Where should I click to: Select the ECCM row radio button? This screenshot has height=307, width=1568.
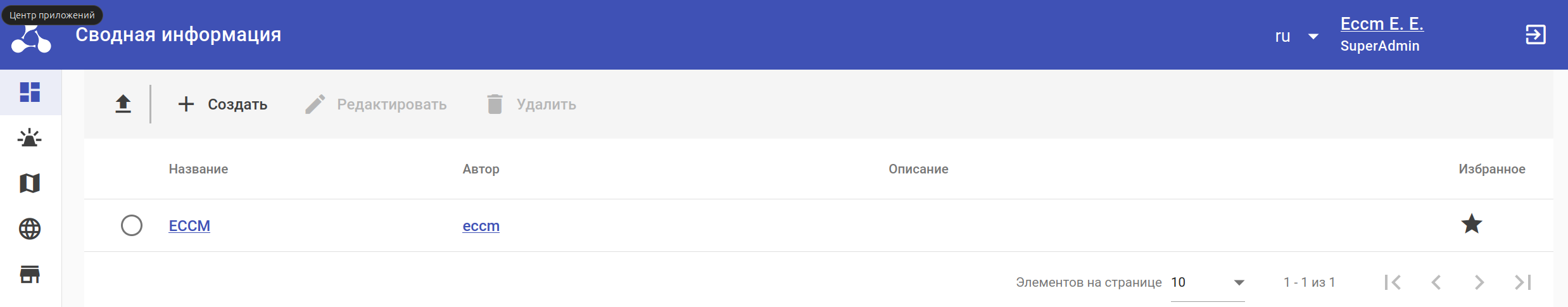132,225
